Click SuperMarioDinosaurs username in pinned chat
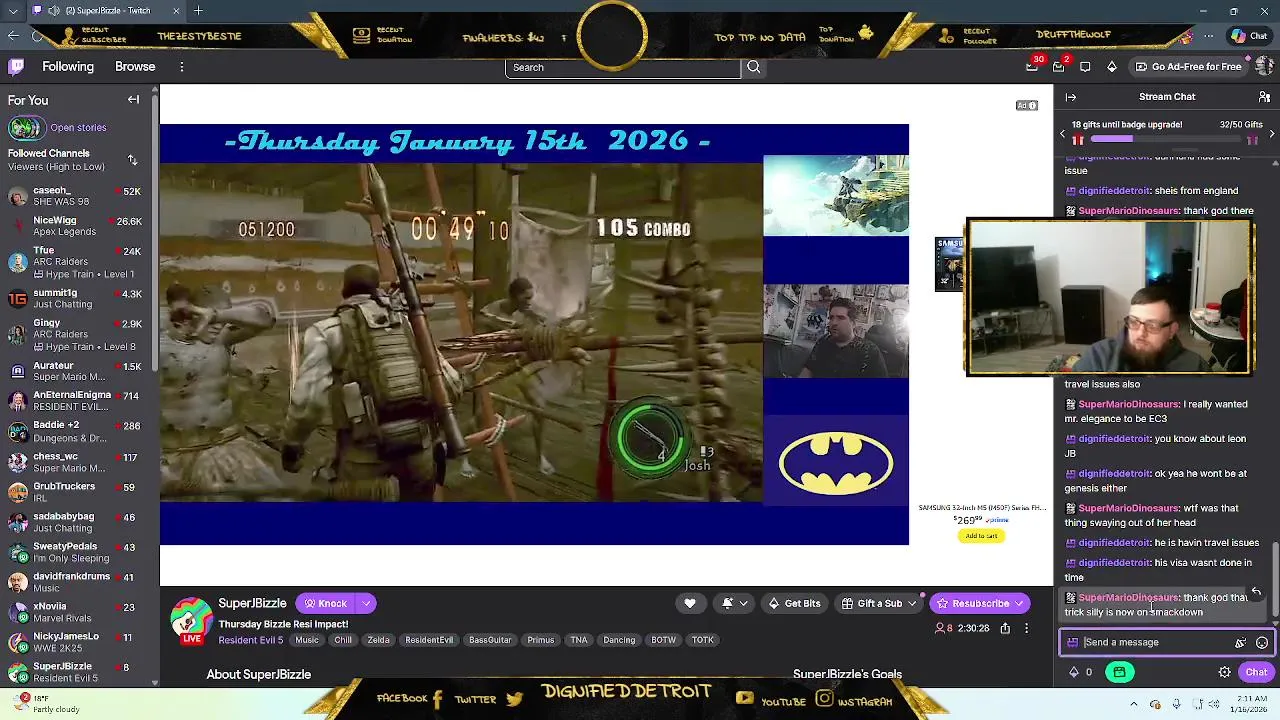The image size is (1280, 720). (1128, 597)
